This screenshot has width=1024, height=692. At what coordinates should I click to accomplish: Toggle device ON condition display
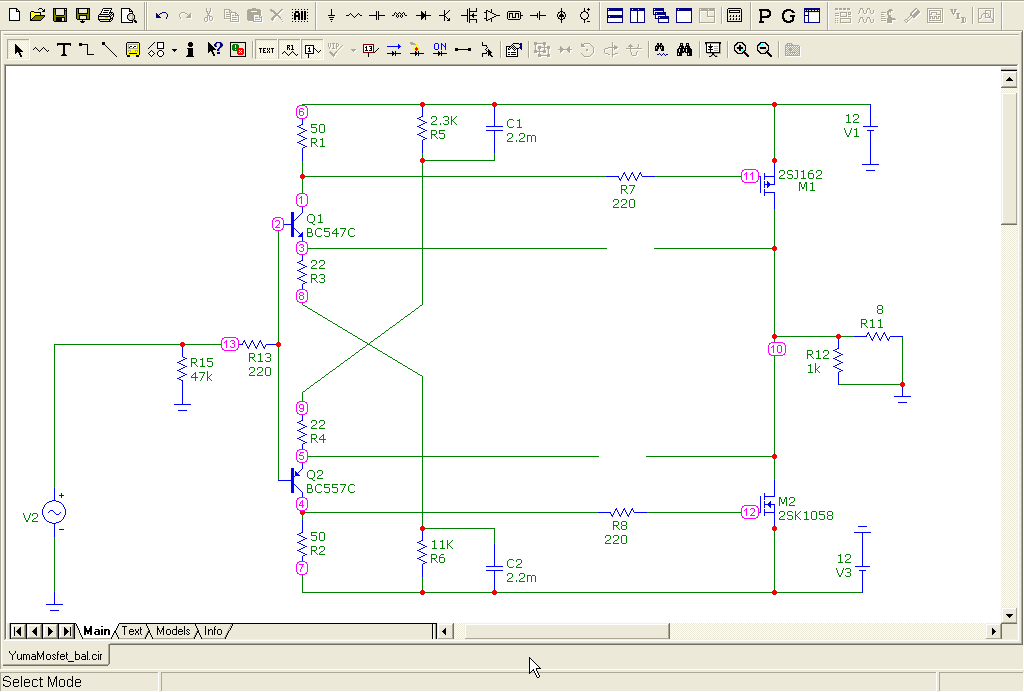[x=440, y=50]
